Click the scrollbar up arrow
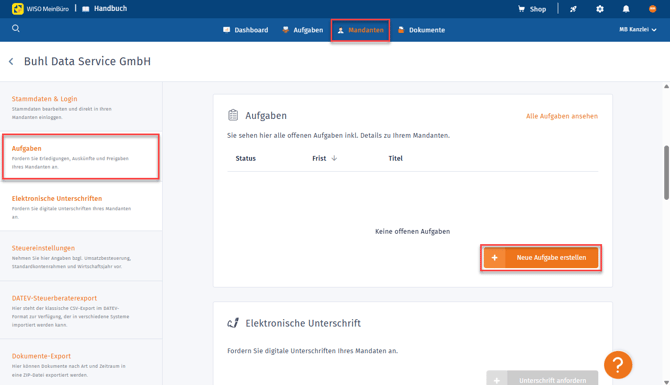 coord(666,86)
